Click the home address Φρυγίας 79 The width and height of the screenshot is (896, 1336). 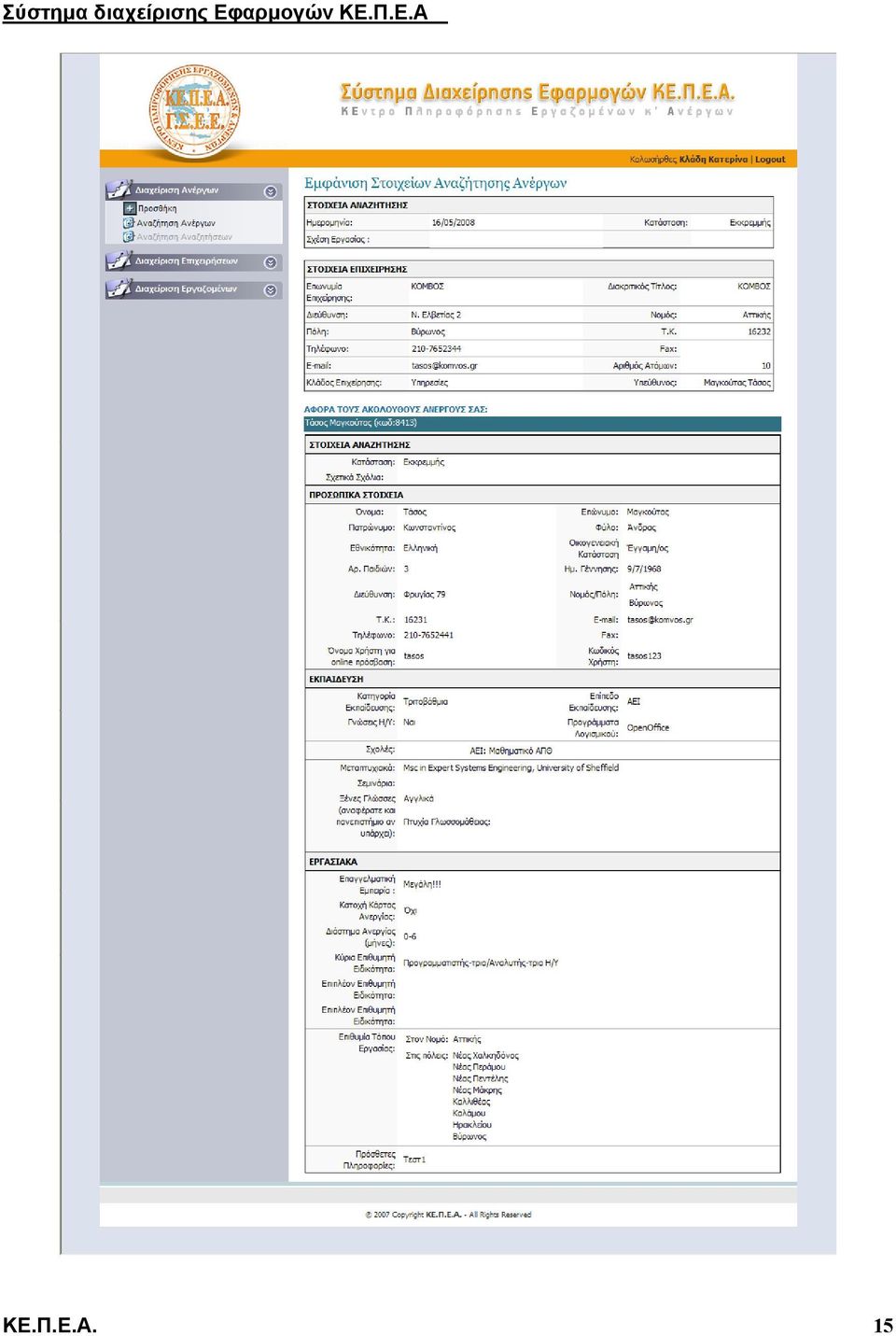pyautogui.click(x=425, y=594)
